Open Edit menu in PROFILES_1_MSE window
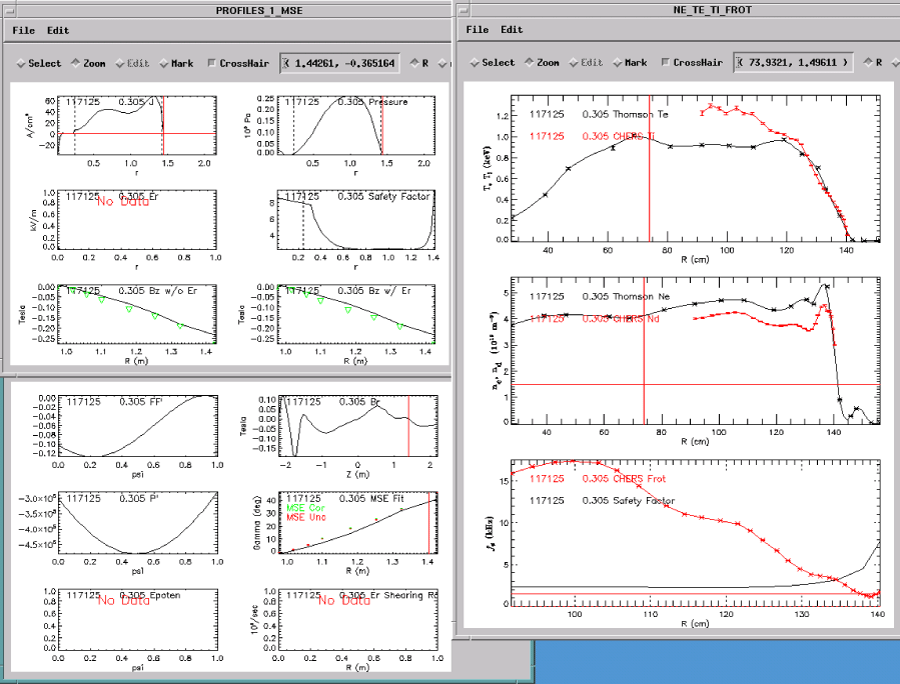The width and height of the screenshot is (900, 684). tap(58, 30)
